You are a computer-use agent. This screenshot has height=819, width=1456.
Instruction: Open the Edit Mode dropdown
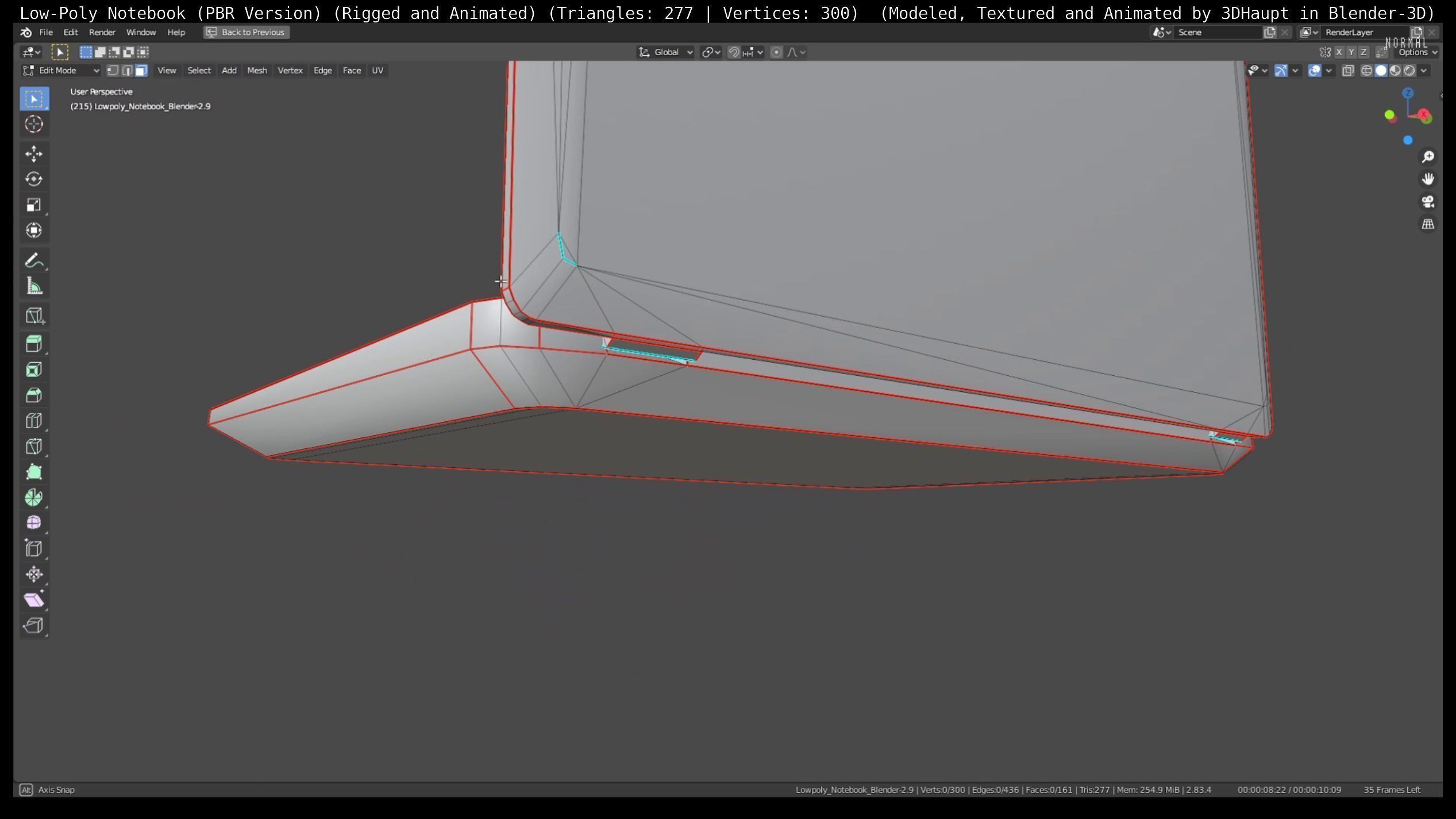61,71
